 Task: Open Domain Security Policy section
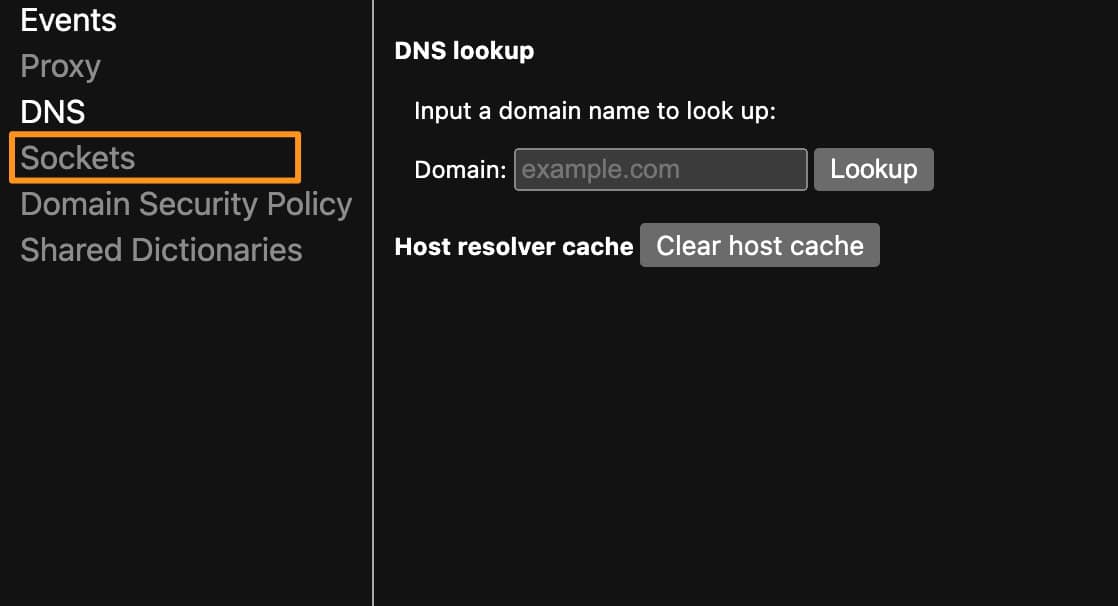pos(186,204)
